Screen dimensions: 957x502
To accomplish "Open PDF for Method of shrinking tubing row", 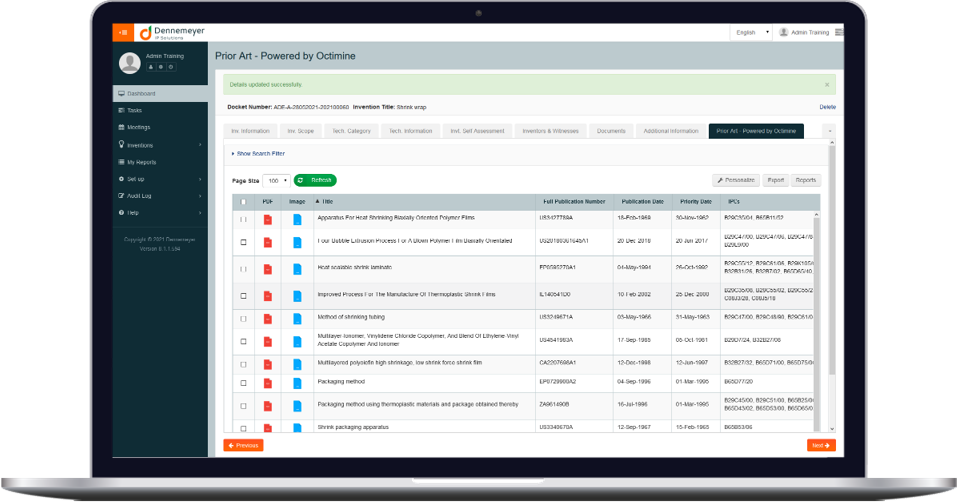I will [267, 318].
